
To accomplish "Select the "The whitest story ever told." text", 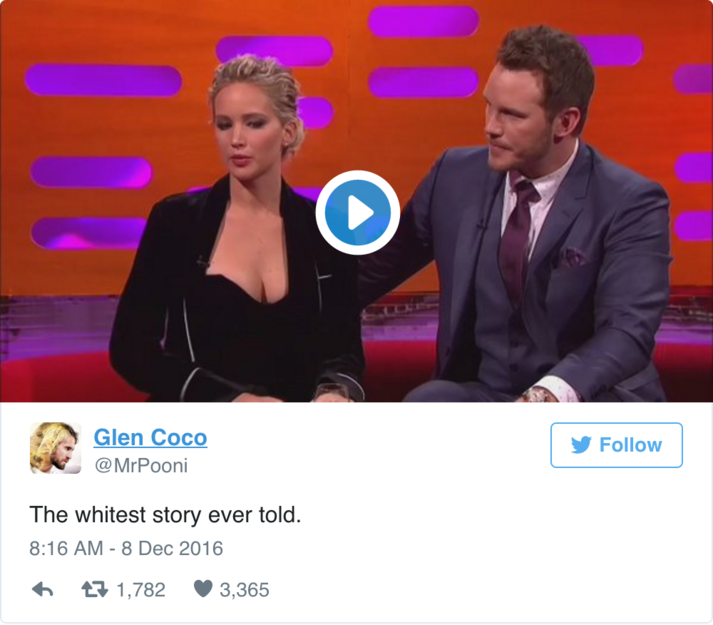I will pyautogui.click(x=165, y=515).
